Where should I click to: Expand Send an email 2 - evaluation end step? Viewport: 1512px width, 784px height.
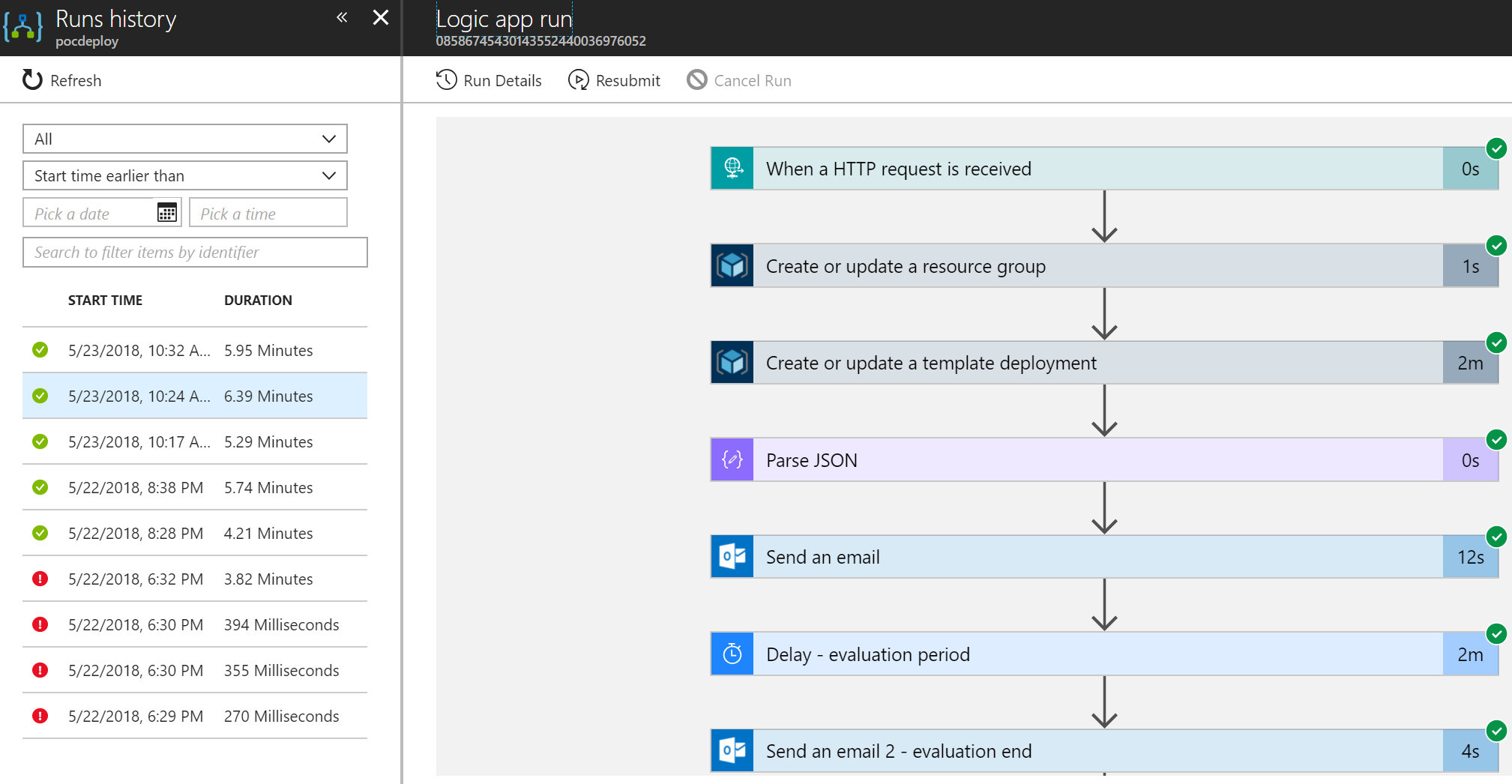coord(1104,751)
